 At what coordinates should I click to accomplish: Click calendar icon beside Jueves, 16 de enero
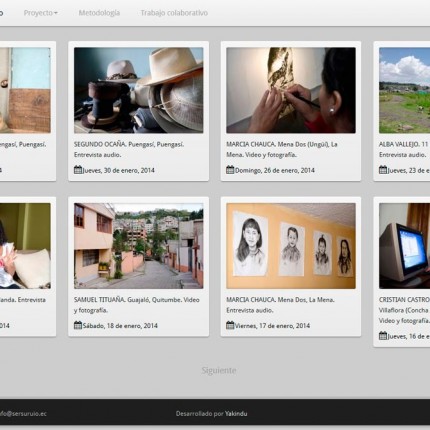coord(383,336)
